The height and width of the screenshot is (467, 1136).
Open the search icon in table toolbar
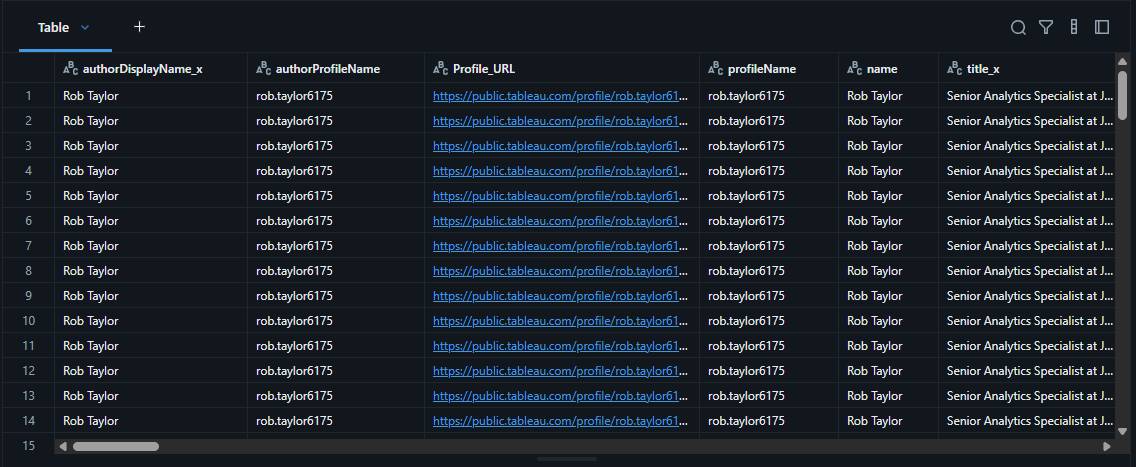coord(1018,28)
